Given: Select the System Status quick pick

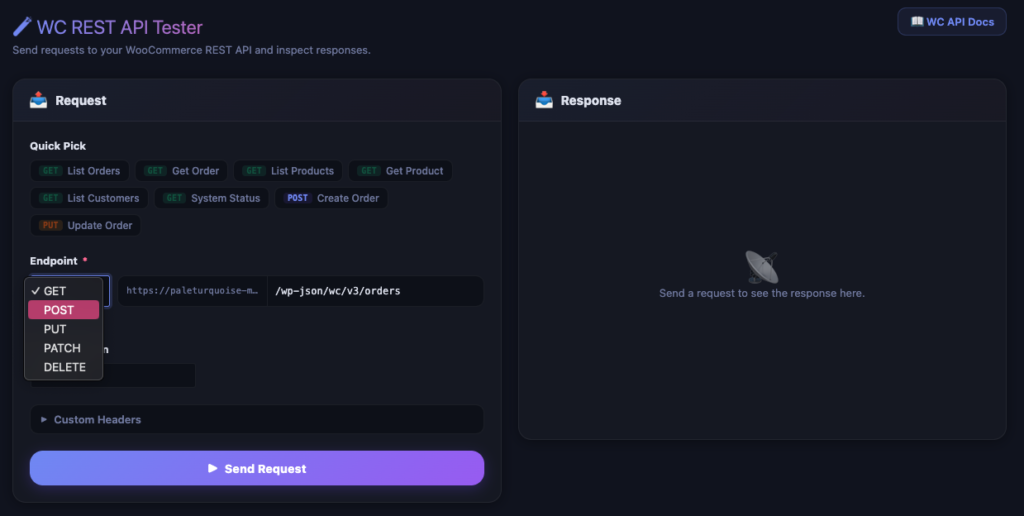Looking at the screenshot, I should coord(212,198).
